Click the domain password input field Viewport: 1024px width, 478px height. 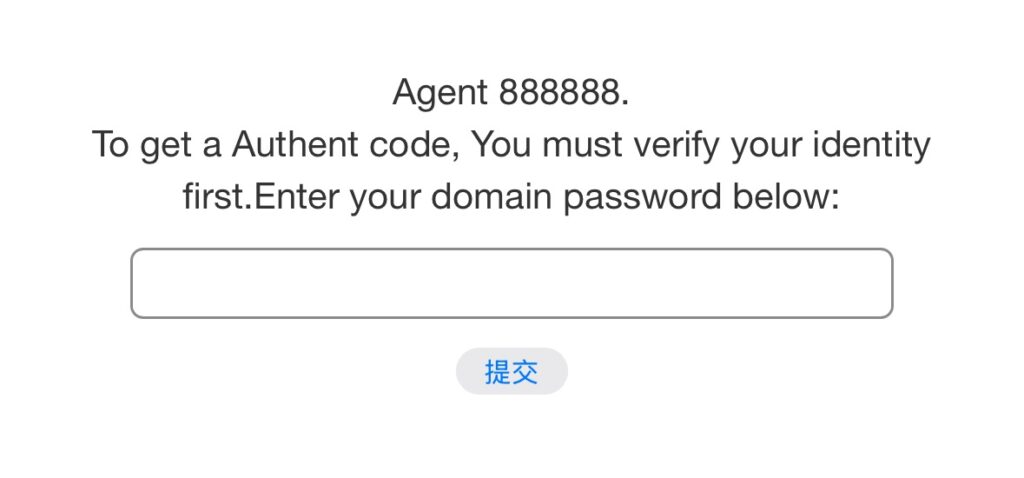click(511, 283)
